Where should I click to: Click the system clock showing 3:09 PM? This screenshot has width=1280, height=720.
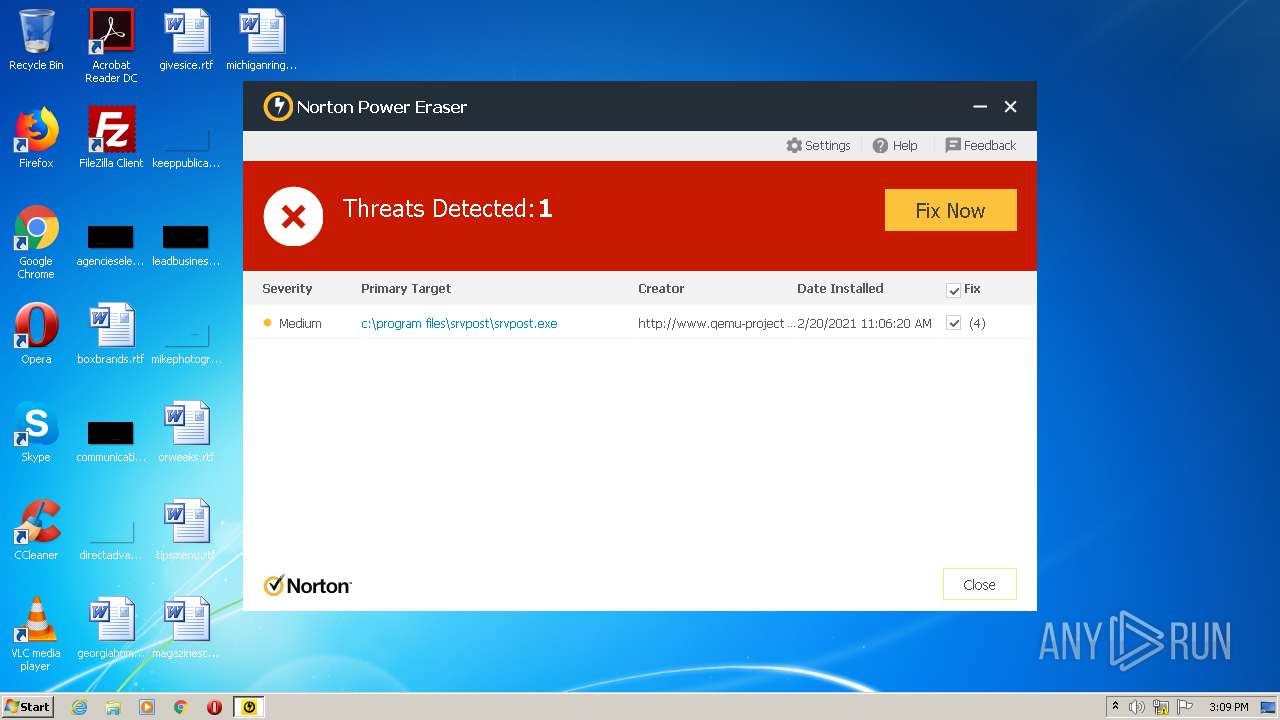(1229, 707)
